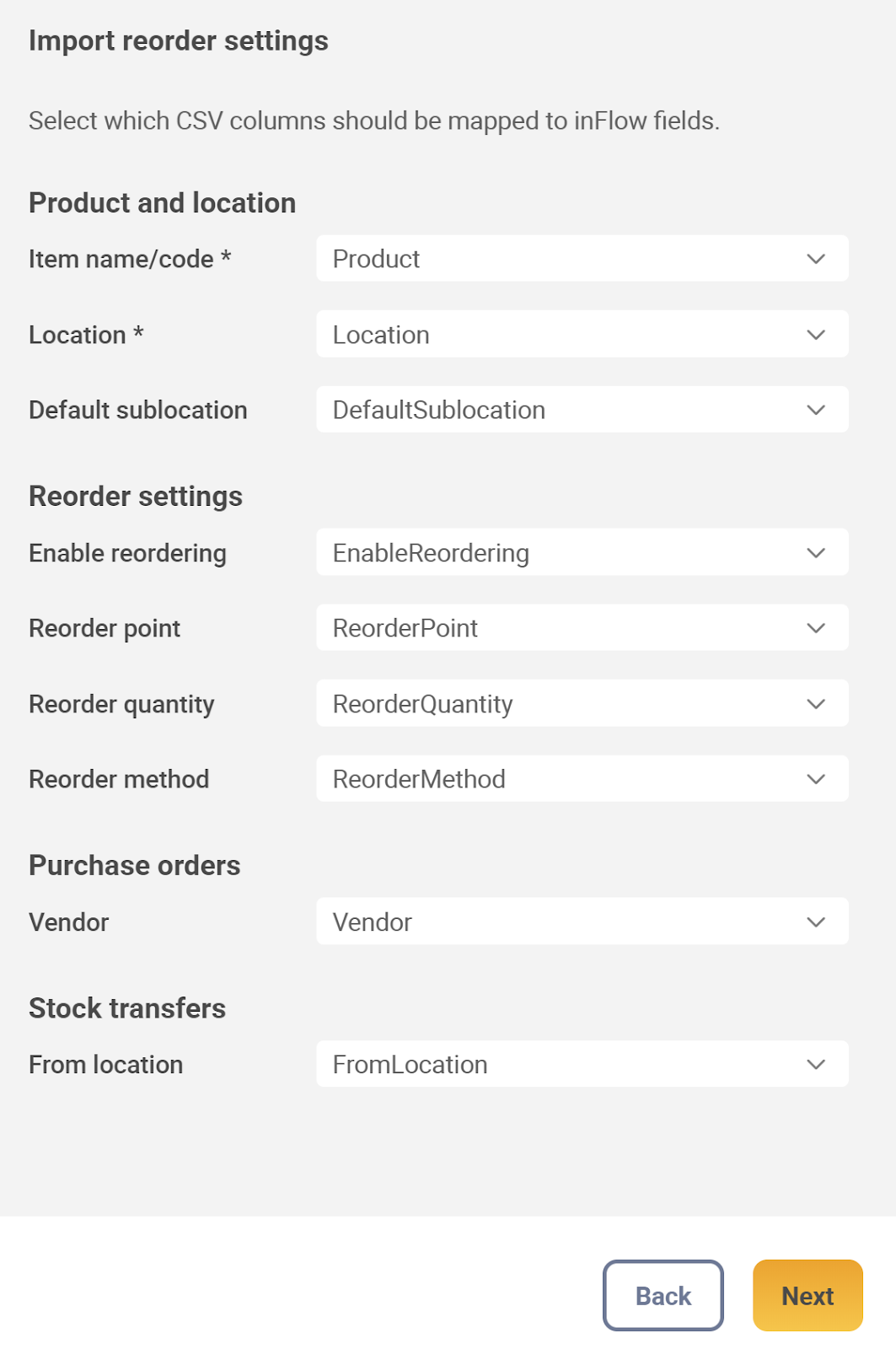Image resolution: width=896 pixels, height=1349 pixels.
Task: Open the Vendor mapping dropdown field
Action: pyautogui.click(x=582, y=922)
